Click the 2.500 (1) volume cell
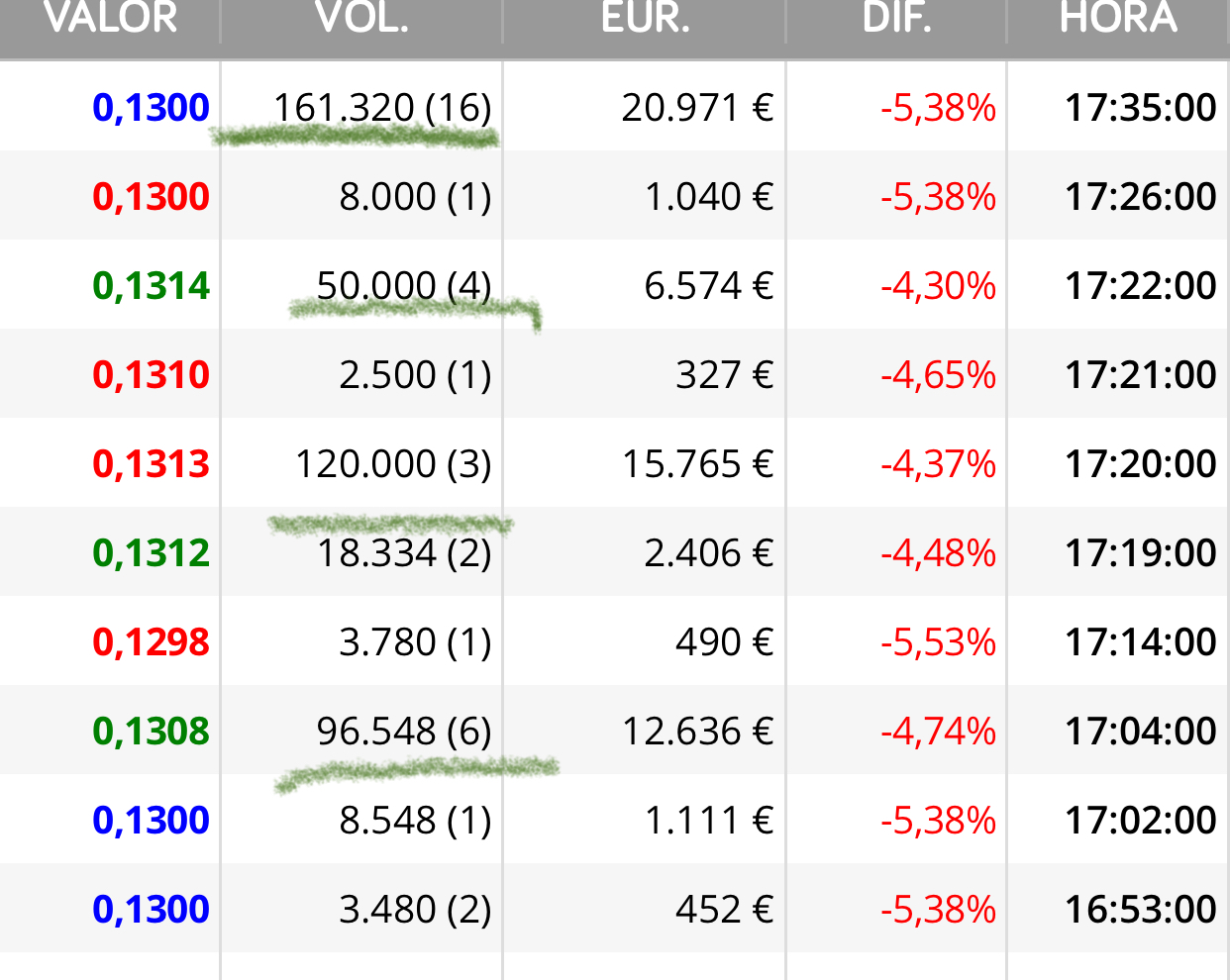The width and height of the screenshot is (1230, 980). [415, 375]
